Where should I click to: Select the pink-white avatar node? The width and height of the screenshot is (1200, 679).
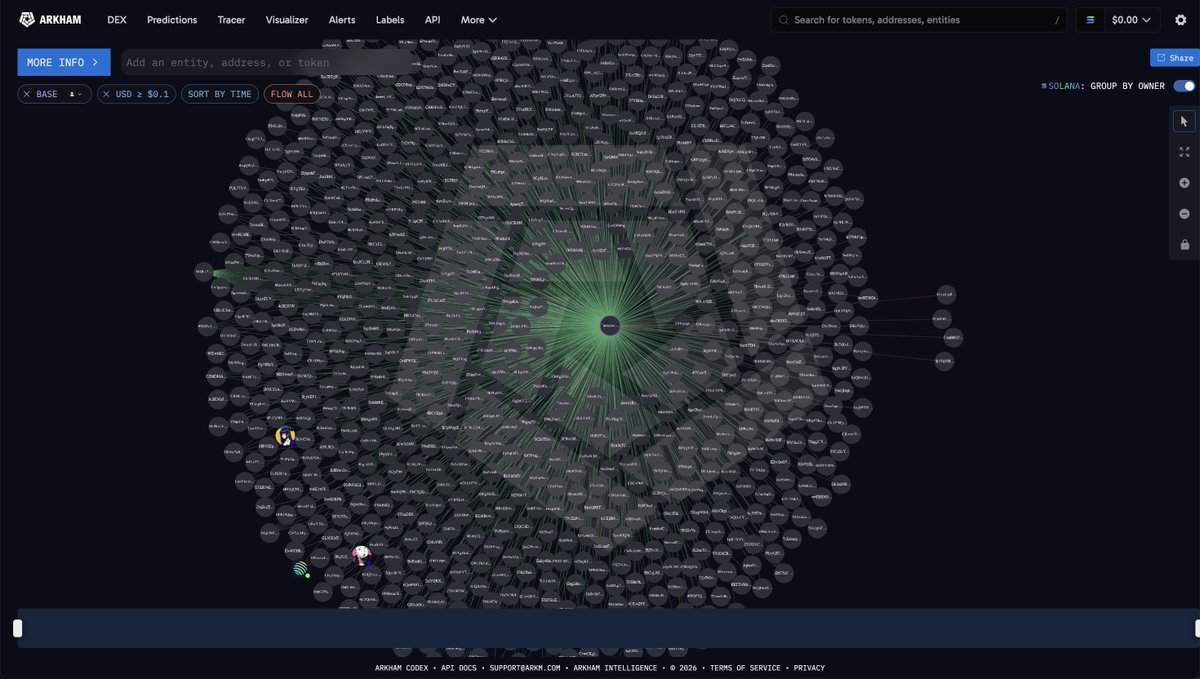361,554
